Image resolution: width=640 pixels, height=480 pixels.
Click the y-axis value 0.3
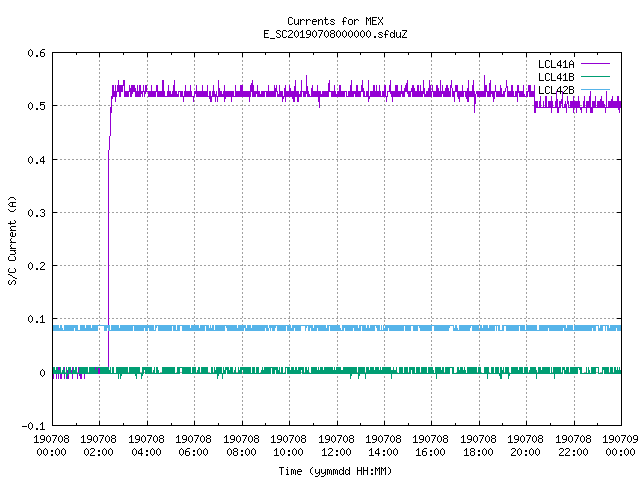[36, 213]
